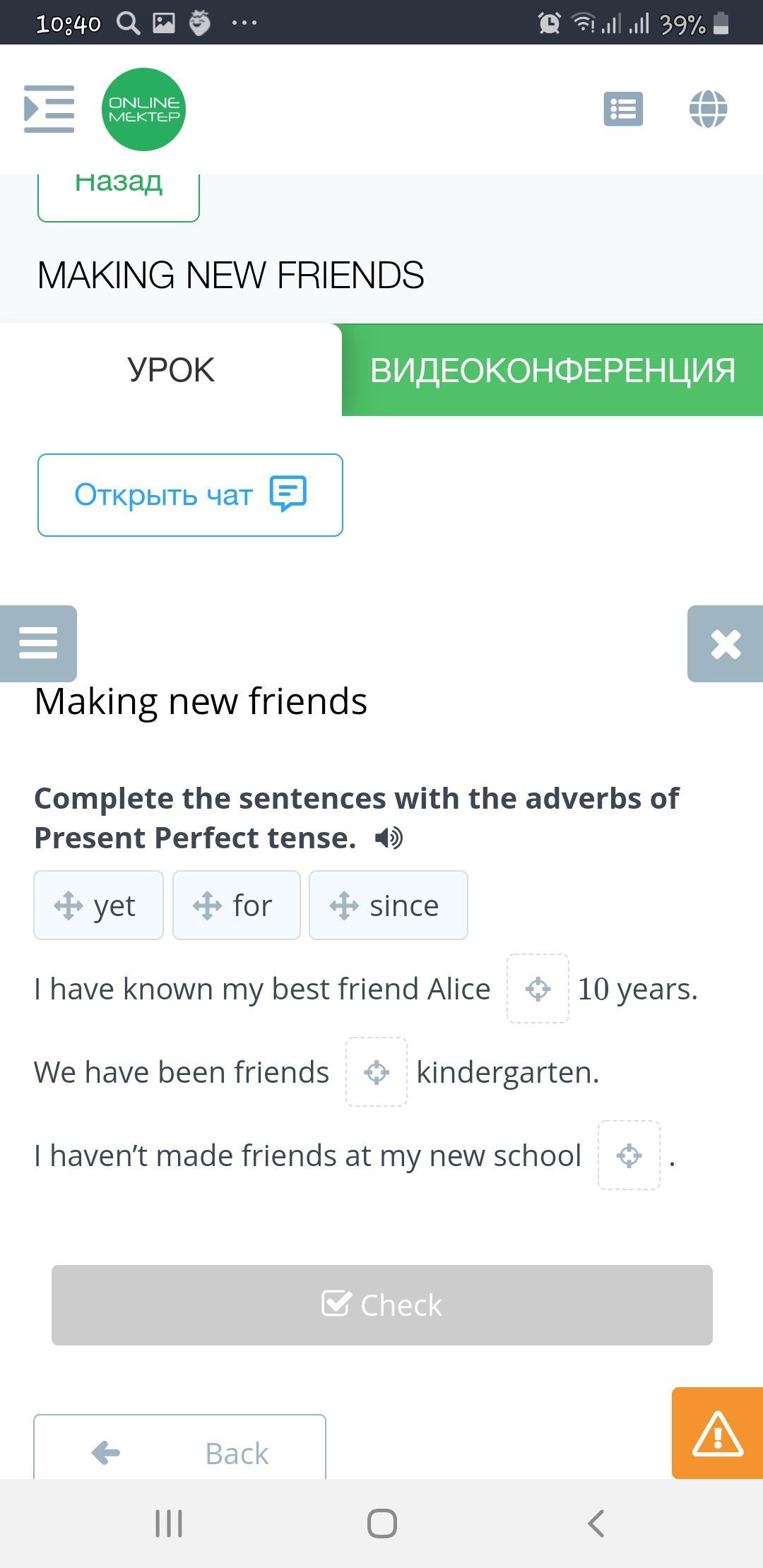Switch to the УРОК tab
Screen dimensions: 763x1568
[x=171, y=370]
